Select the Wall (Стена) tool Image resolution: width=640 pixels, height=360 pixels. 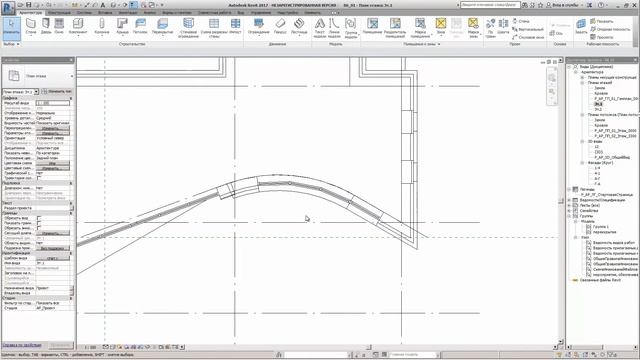point(31,27)
